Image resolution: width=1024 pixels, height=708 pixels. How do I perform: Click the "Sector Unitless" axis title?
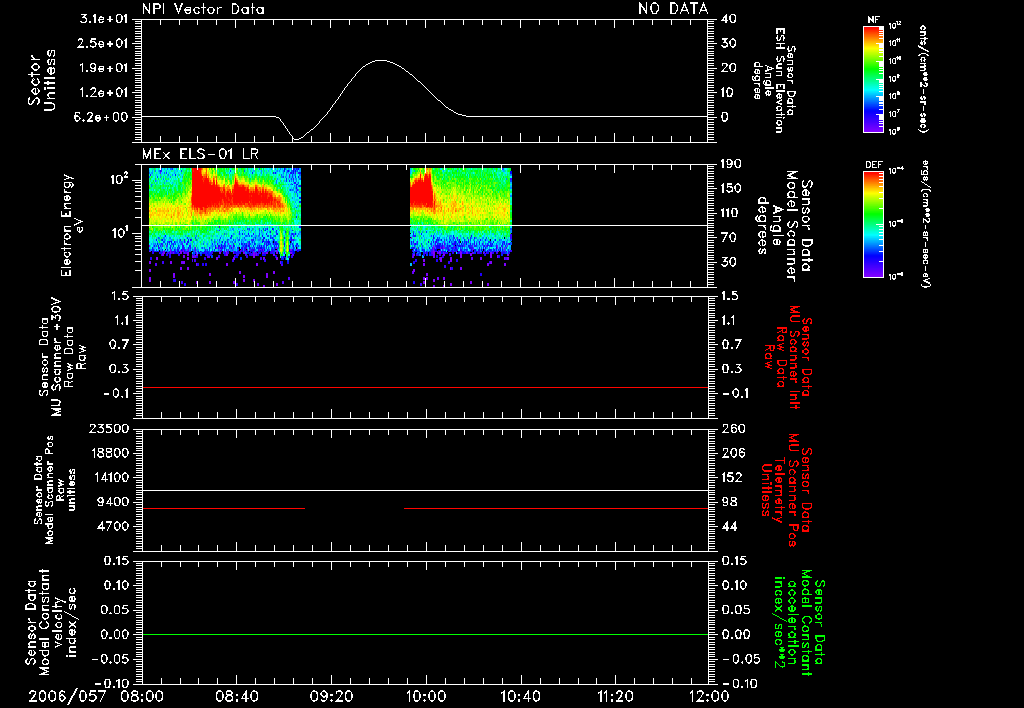[x=42, y=80]
